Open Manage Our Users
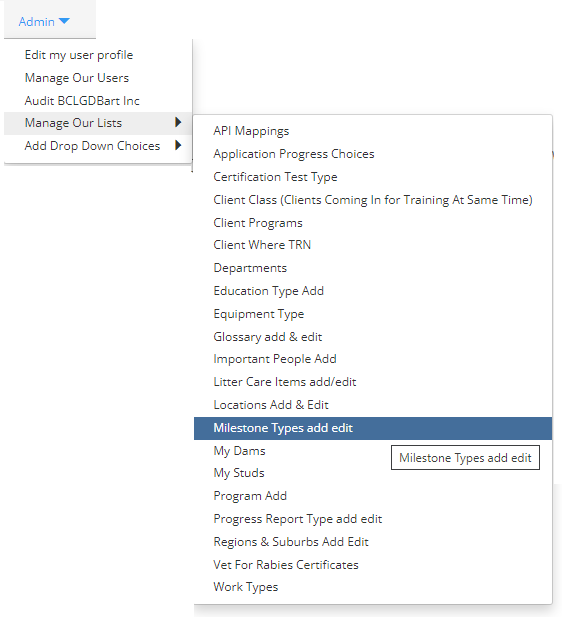The image size is (562, 617). (77, 78)
